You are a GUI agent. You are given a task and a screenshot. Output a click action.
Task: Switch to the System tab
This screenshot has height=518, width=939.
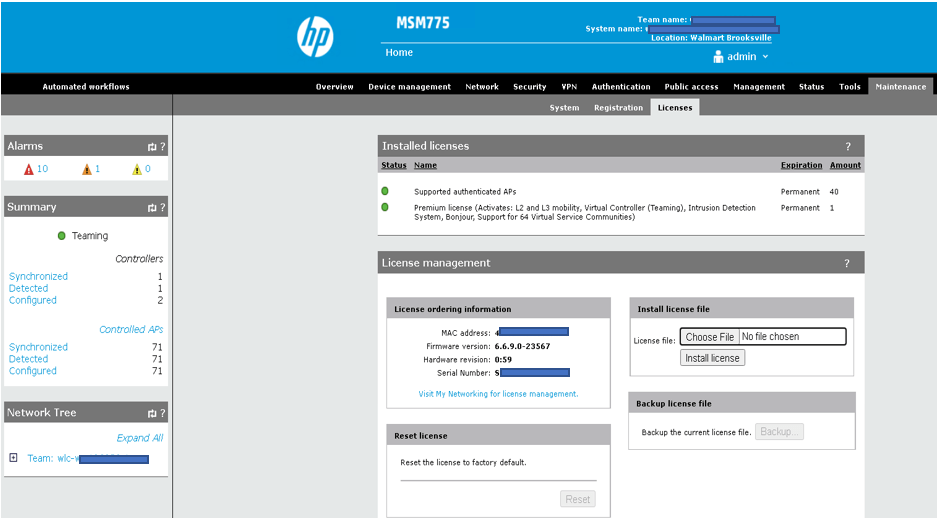click(564, 108)
